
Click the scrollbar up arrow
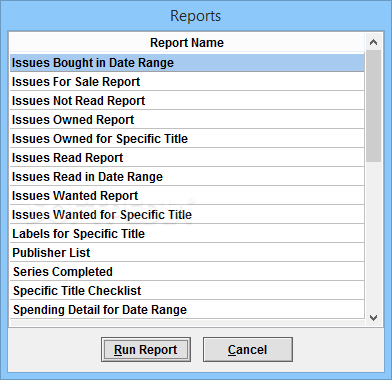pos(373,42)
